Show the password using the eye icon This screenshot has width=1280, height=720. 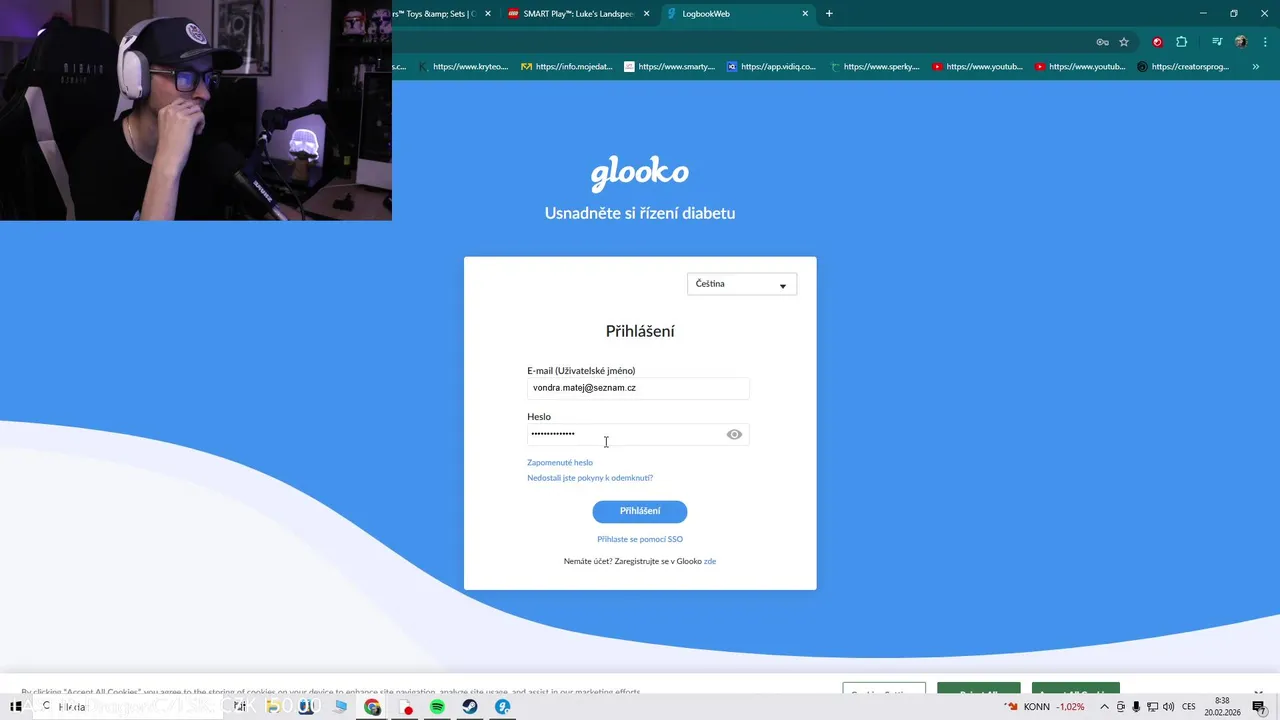tap(734, 434)
